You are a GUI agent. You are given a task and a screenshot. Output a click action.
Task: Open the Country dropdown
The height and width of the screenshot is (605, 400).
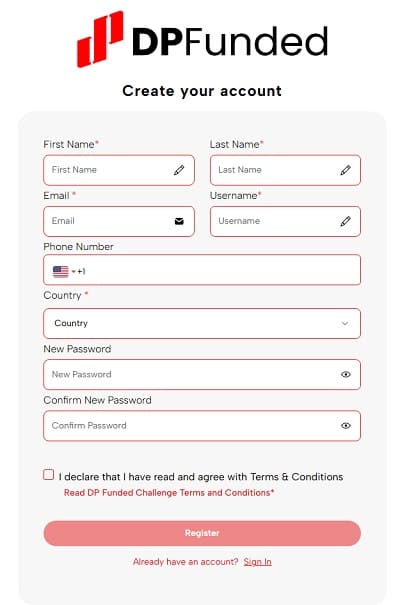click(202, 323)
